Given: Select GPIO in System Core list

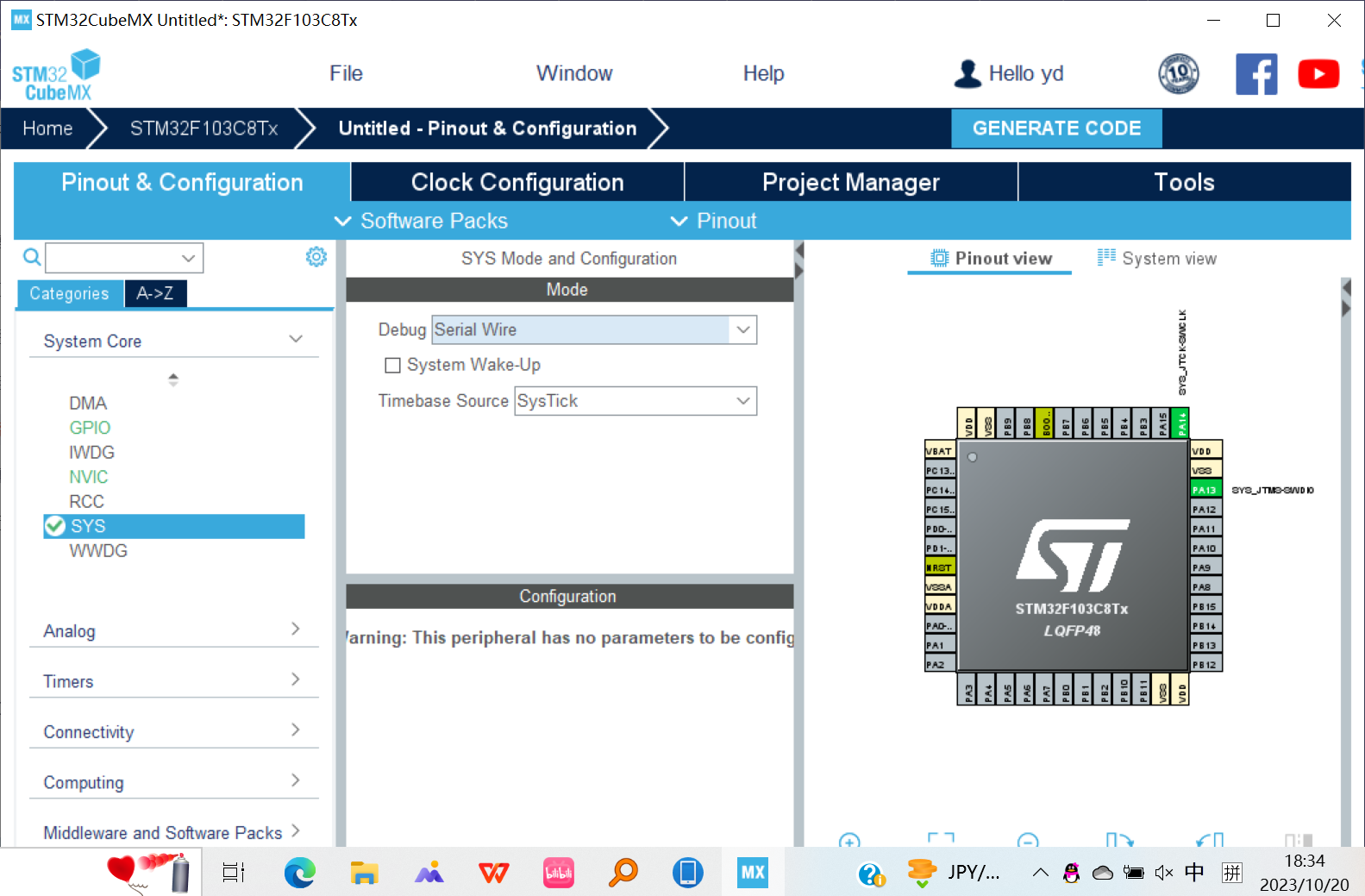Looking at the screenshot, I should click(90, 428).
